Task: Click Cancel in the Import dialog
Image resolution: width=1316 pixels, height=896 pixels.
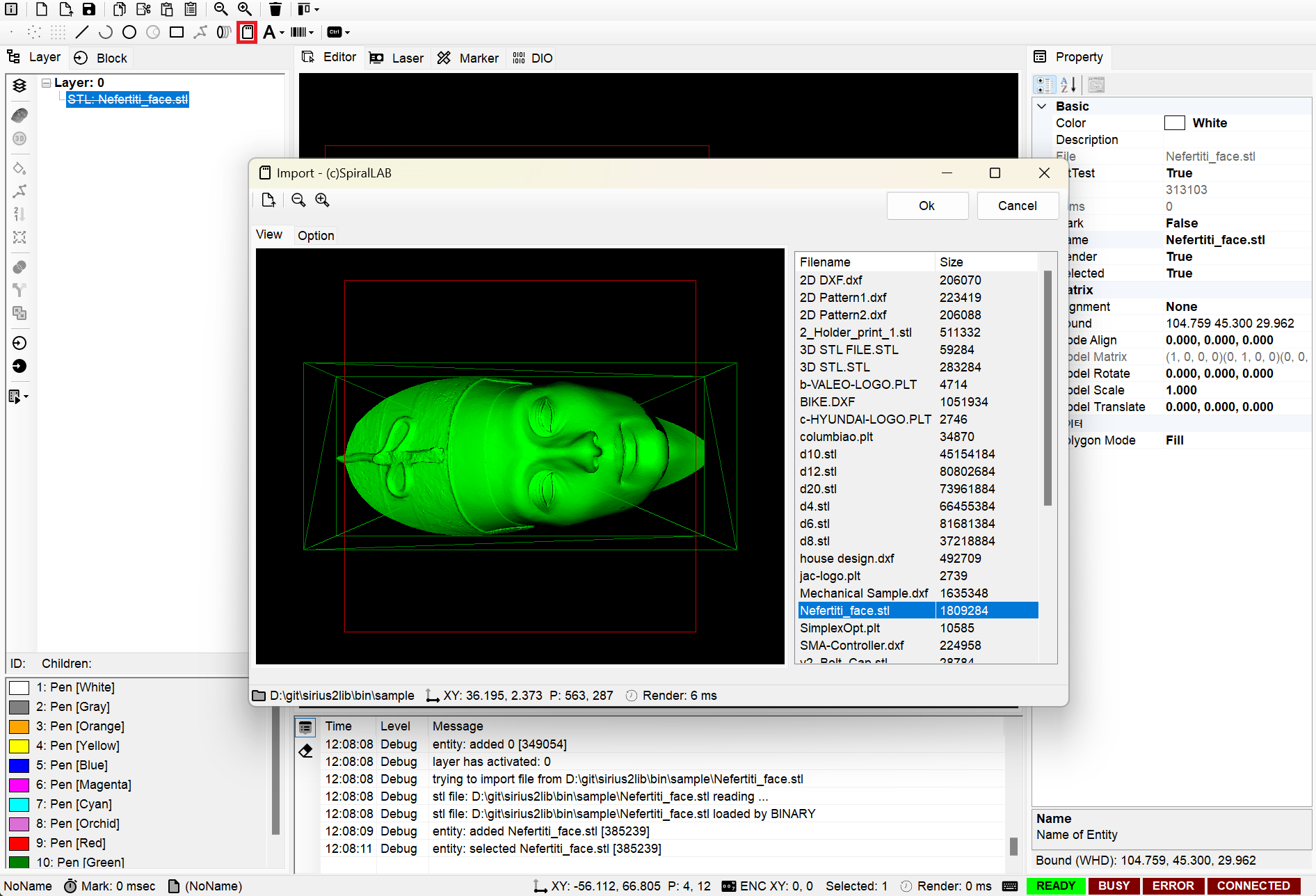Action: (1018, 206)
